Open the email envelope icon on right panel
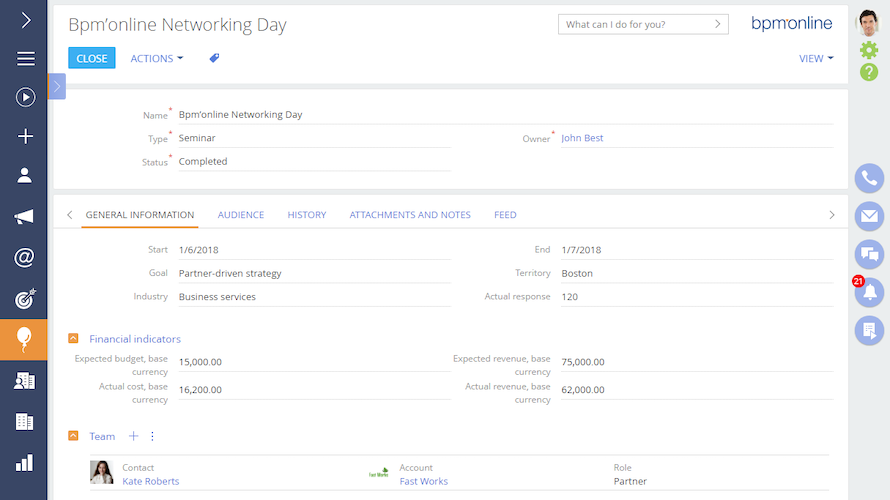This screenshot has width=890, height=500. point(869,216)
